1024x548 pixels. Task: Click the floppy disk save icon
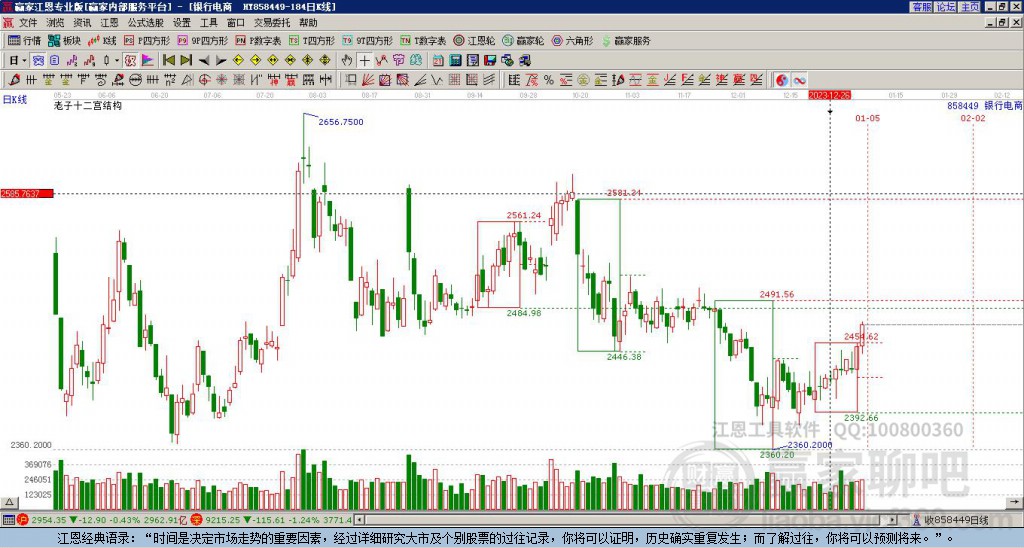tap(490, 61)
